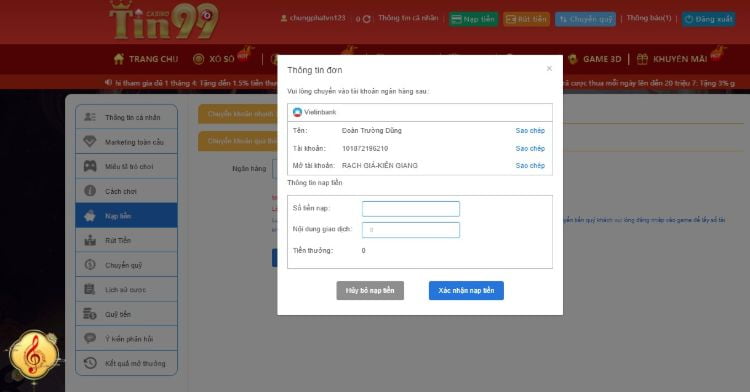Click the floating music note icon
The image size is (750, 392).
(34, 355)
